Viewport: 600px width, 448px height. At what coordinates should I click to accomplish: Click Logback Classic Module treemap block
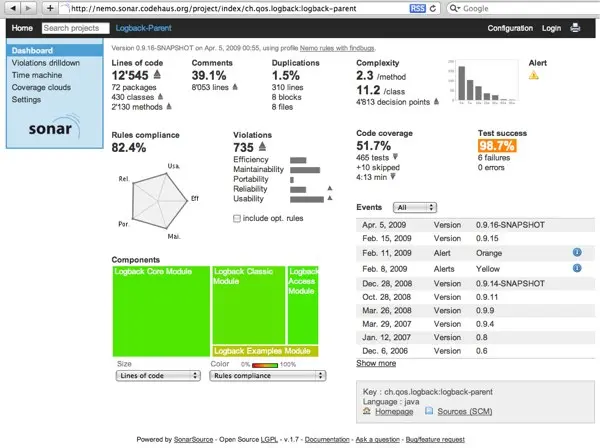[249, 305]
